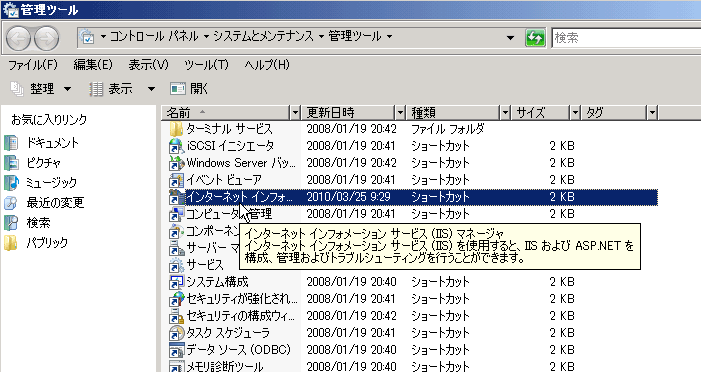Select the Windows Server バックアップ shortcut icon
Image resolution: width=701 pixels, height=372 pixels.
coord(176,163)
